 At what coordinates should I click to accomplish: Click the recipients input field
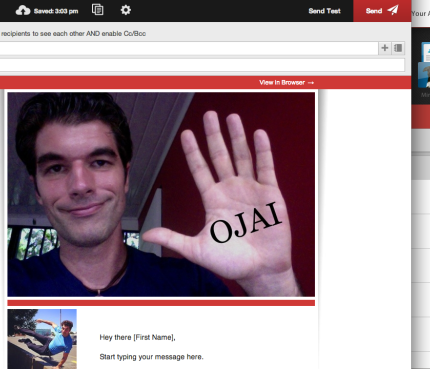coord(188,48)
